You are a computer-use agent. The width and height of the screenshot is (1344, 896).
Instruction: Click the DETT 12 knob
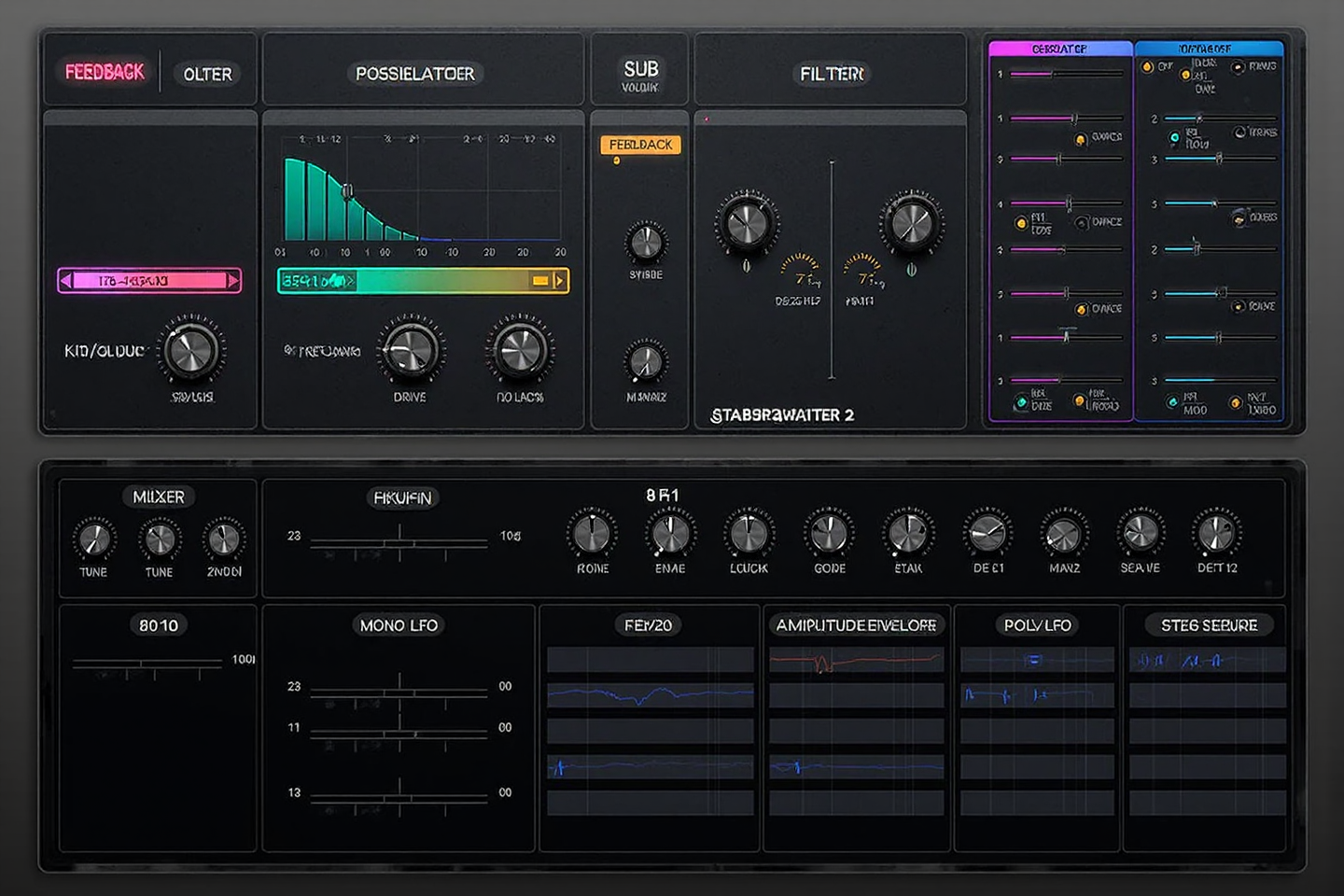tap(1216, 534)
